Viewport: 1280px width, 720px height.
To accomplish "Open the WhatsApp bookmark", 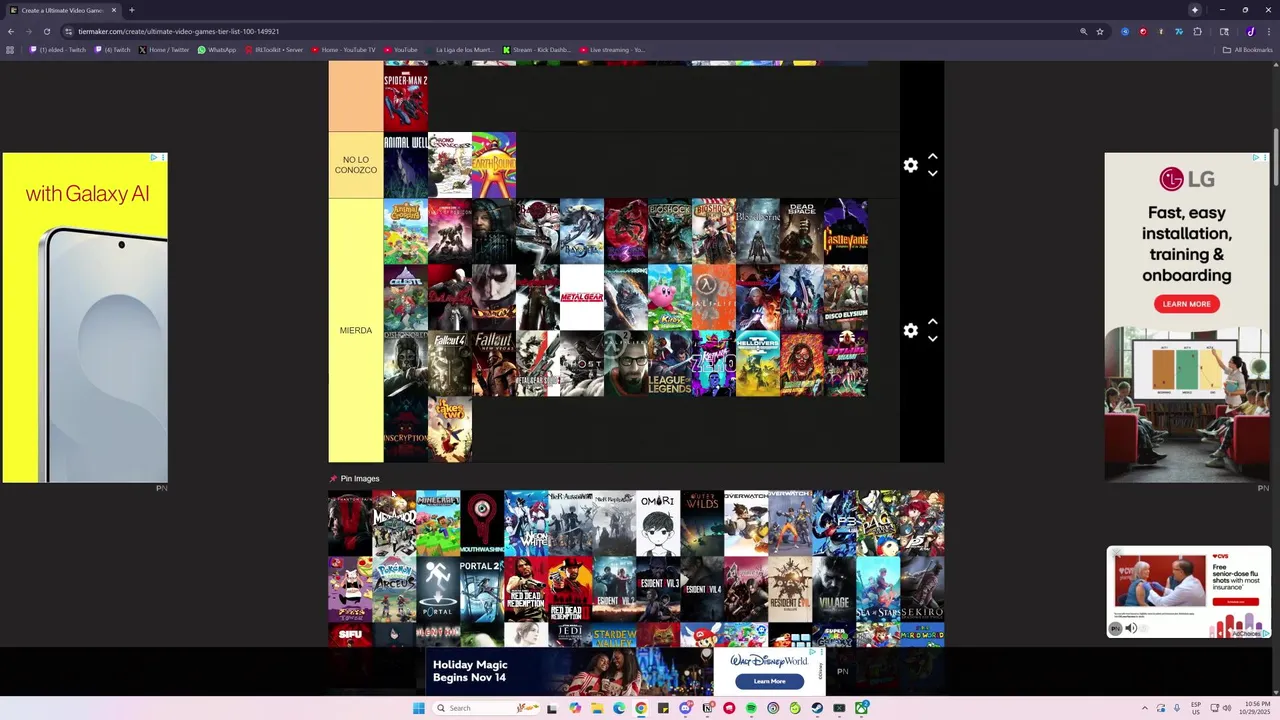I will point(217,50).
